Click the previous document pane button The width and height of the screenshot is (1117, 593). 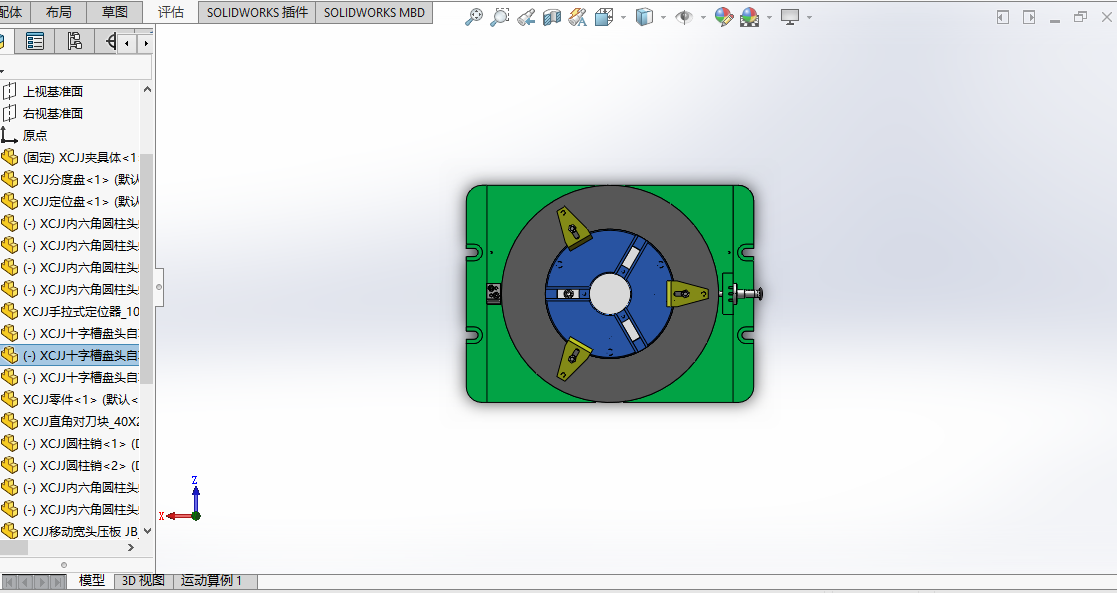(1003, 17)
